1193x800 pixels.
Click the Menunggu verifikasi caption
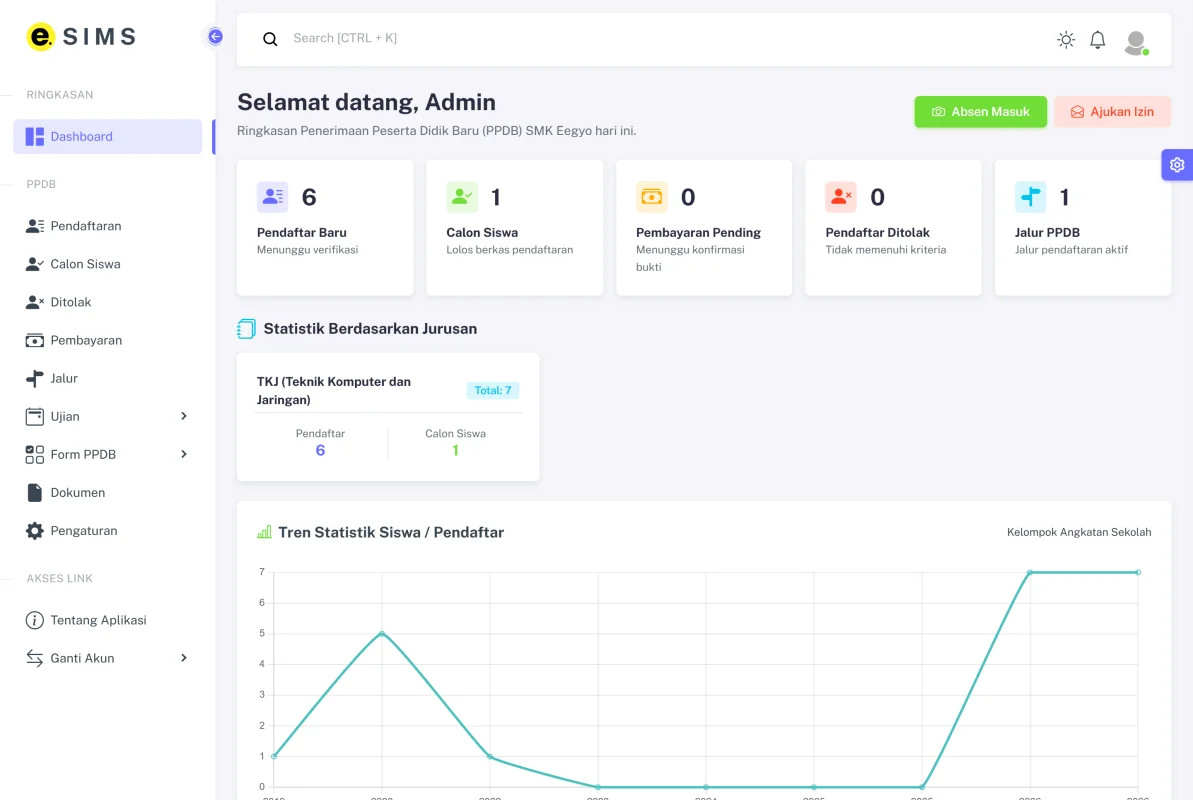click(307, 250)
